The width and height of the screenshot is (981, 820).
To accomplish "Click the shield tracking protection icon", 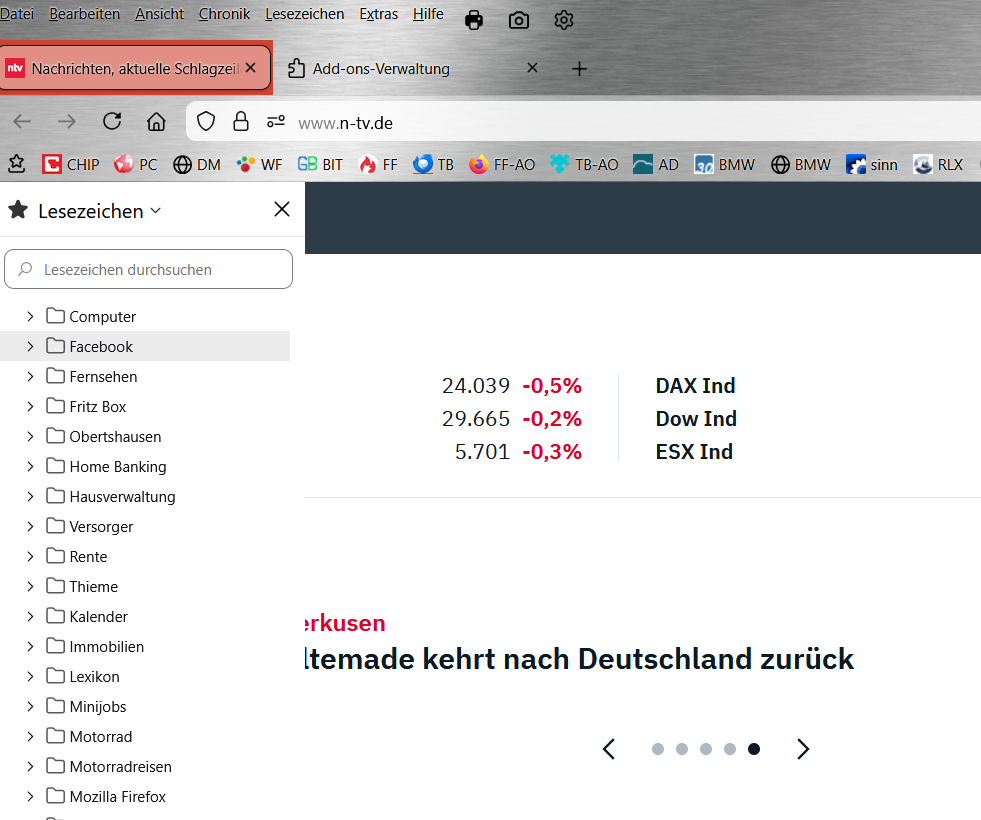I will (x=206, y=122).
